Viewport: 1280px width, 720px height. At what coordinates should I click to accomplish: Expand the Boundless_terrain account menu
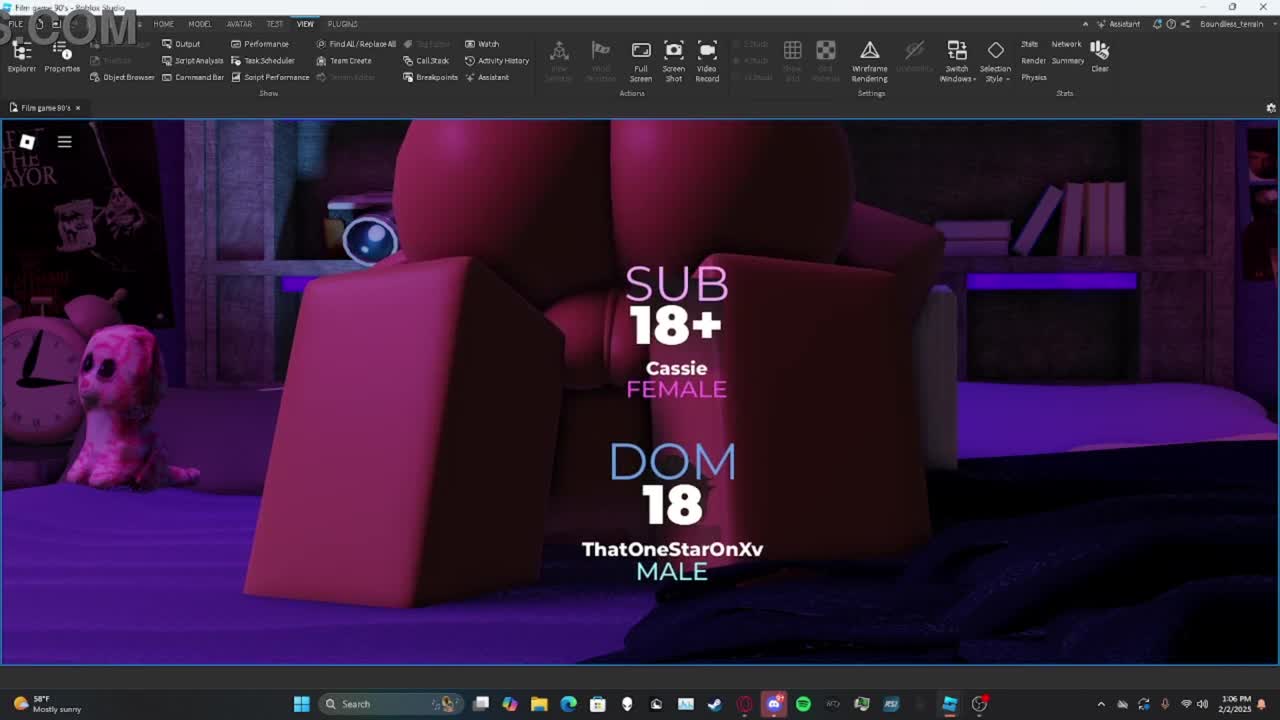[1236, 24]
